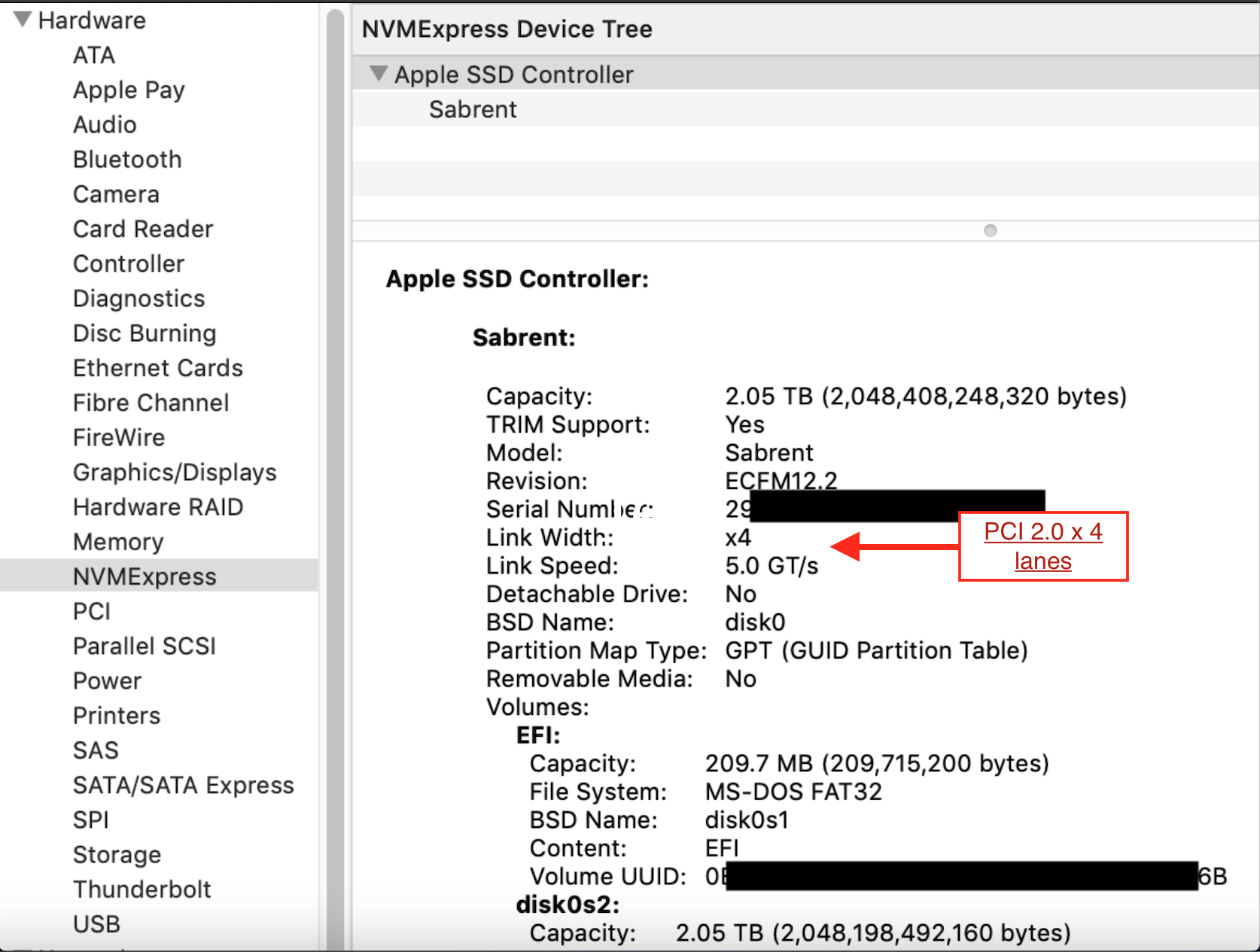The height and width of the screenshot is (952, 1260).
Task: Open the SPI section
Action: pyautogui.click(x=91, y=820)
